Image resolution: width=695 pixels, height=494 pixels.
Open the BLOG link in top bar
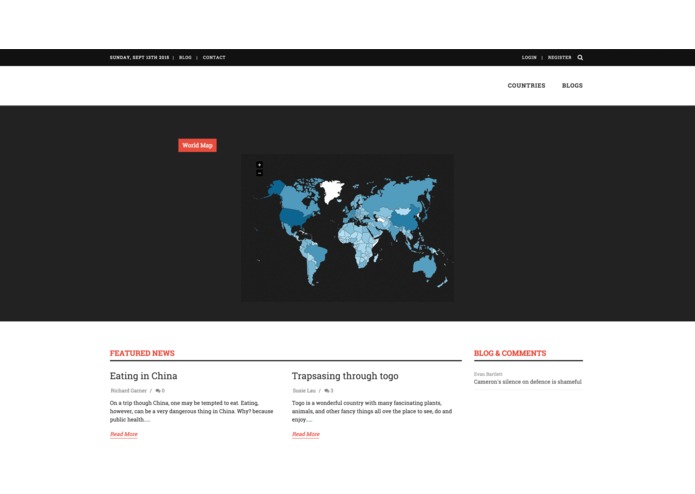185,58
